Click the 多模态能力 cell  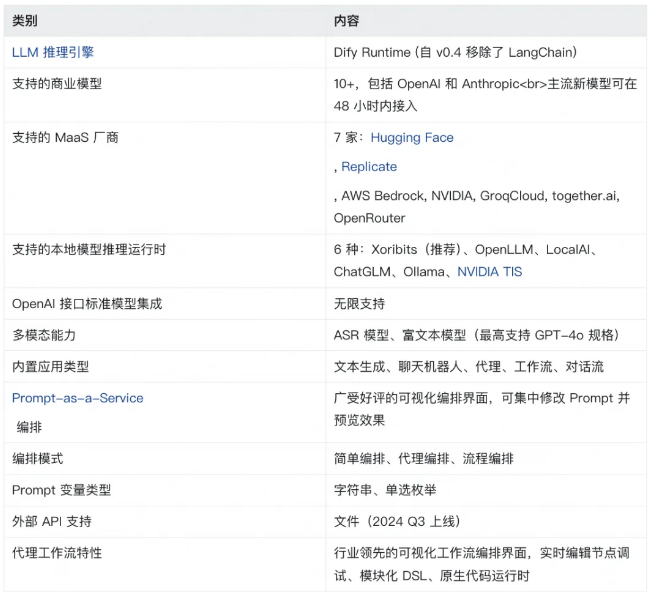165,335
